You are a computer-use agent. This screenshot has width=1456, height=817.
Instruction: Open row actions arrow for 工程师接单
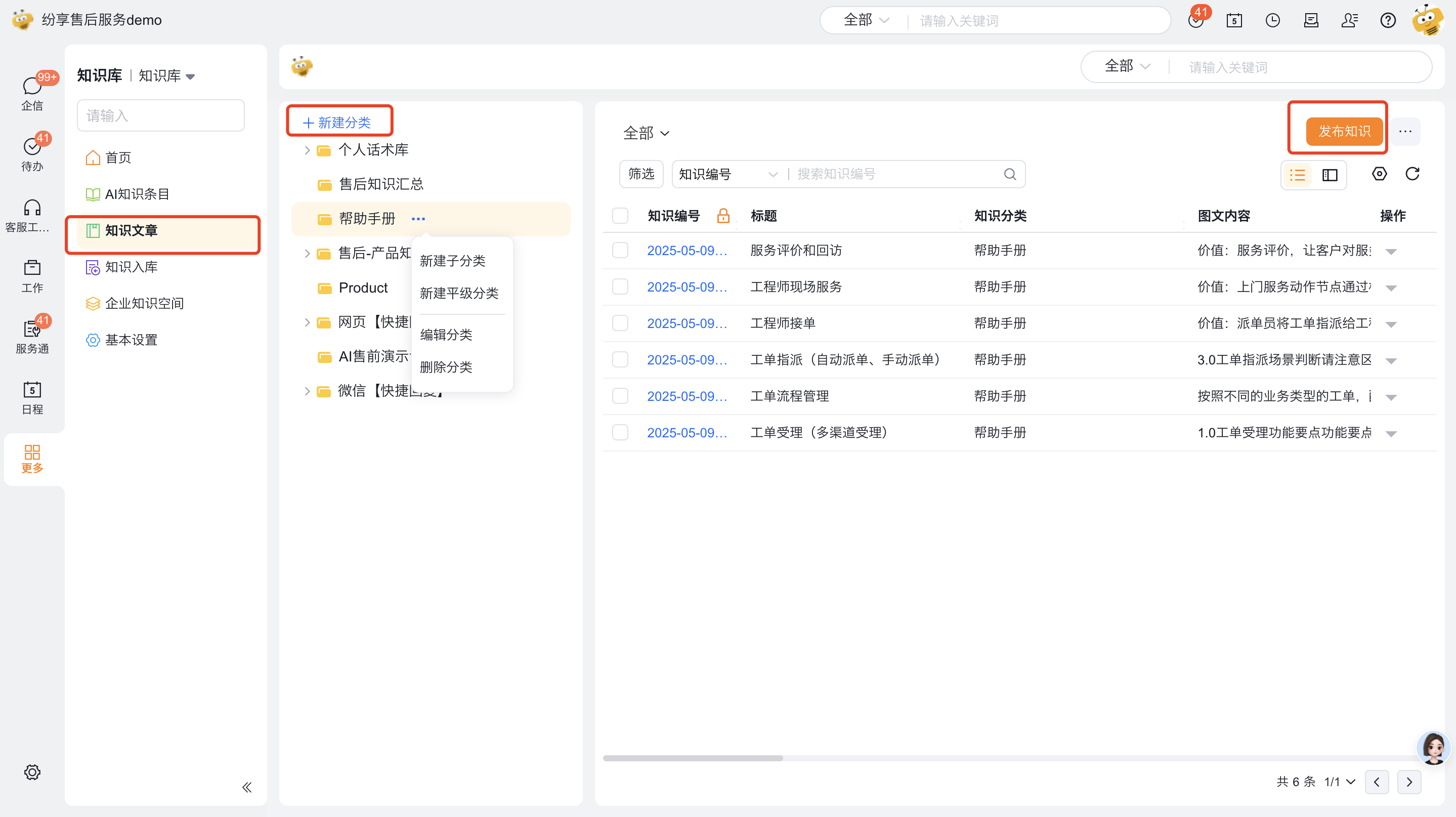[x=1391, y=324]
